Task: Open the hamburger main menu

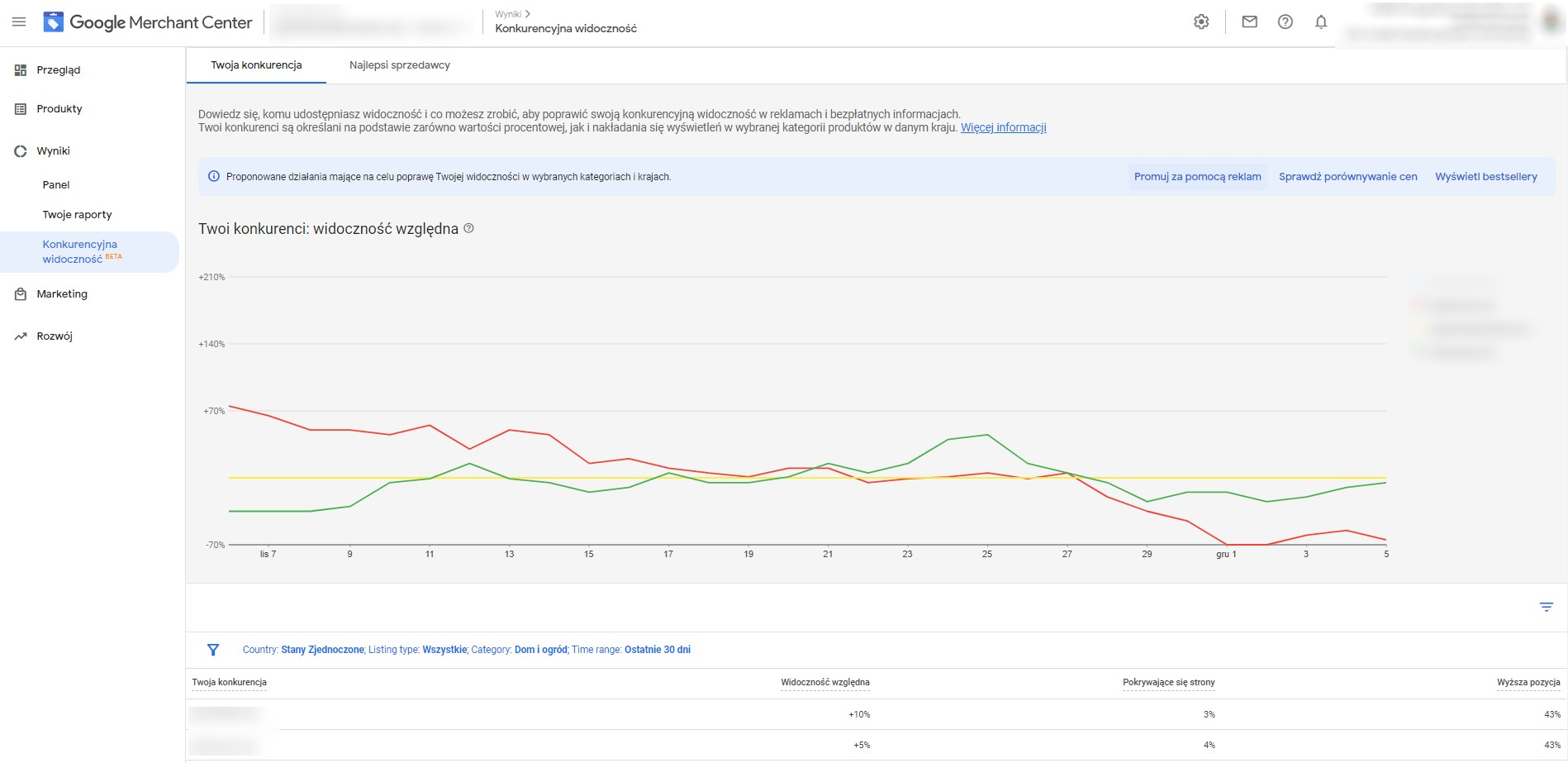Action: (x=19, y=22)
